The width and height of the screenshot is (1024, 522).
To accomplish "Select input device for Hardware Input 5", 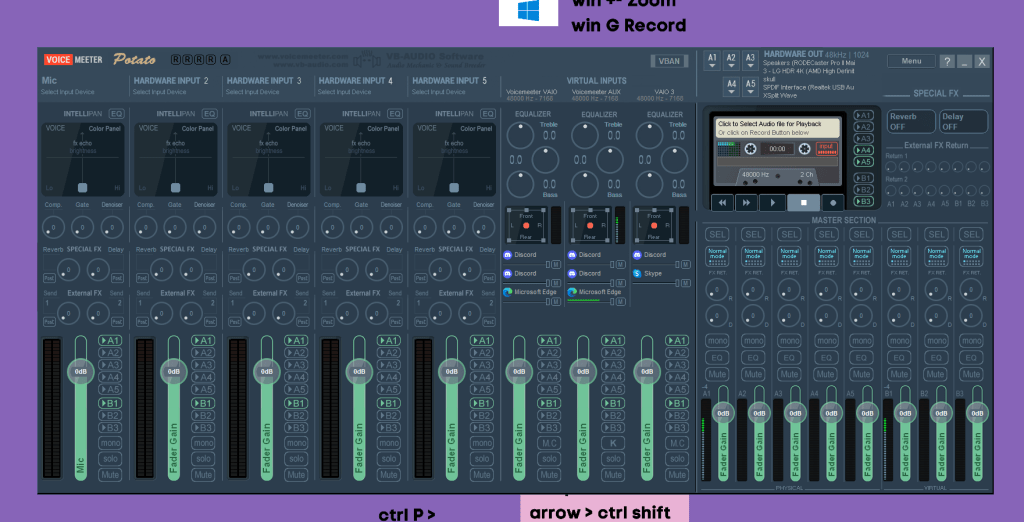I will 439,92.
